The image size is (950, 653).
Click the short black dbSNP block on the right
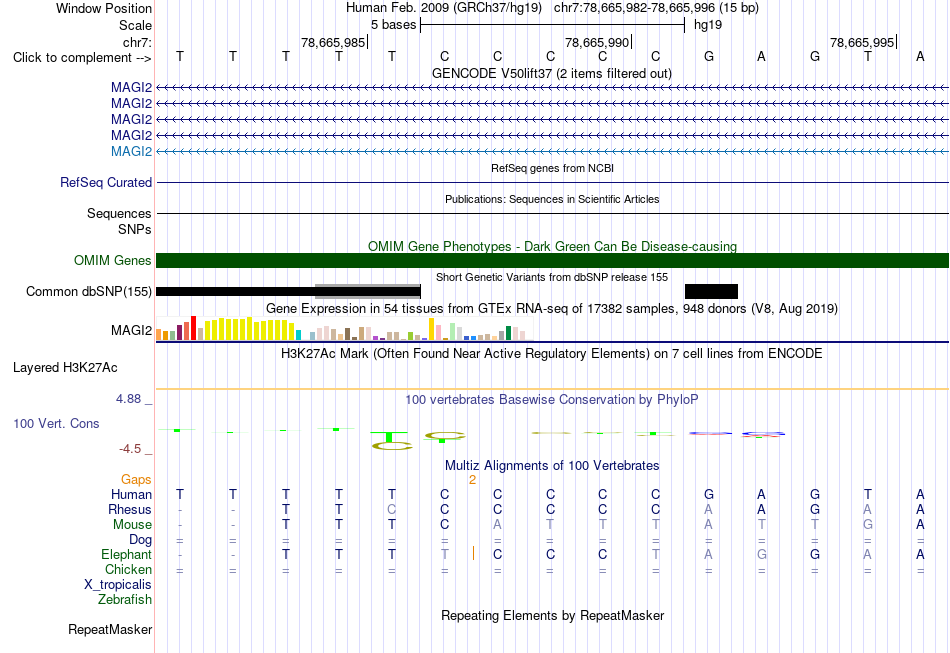(x=711, y=291)
